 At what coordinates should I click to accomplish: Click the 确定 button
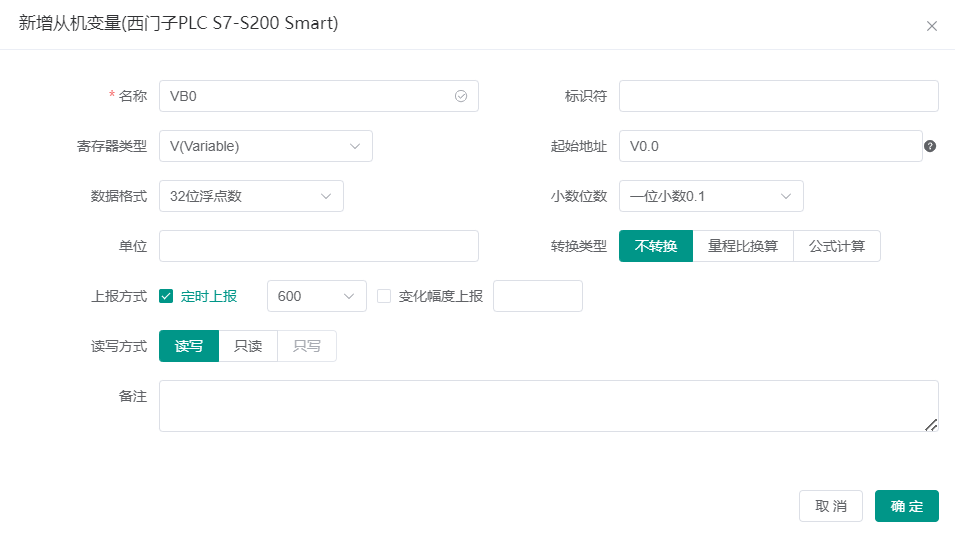click(907, 506)
